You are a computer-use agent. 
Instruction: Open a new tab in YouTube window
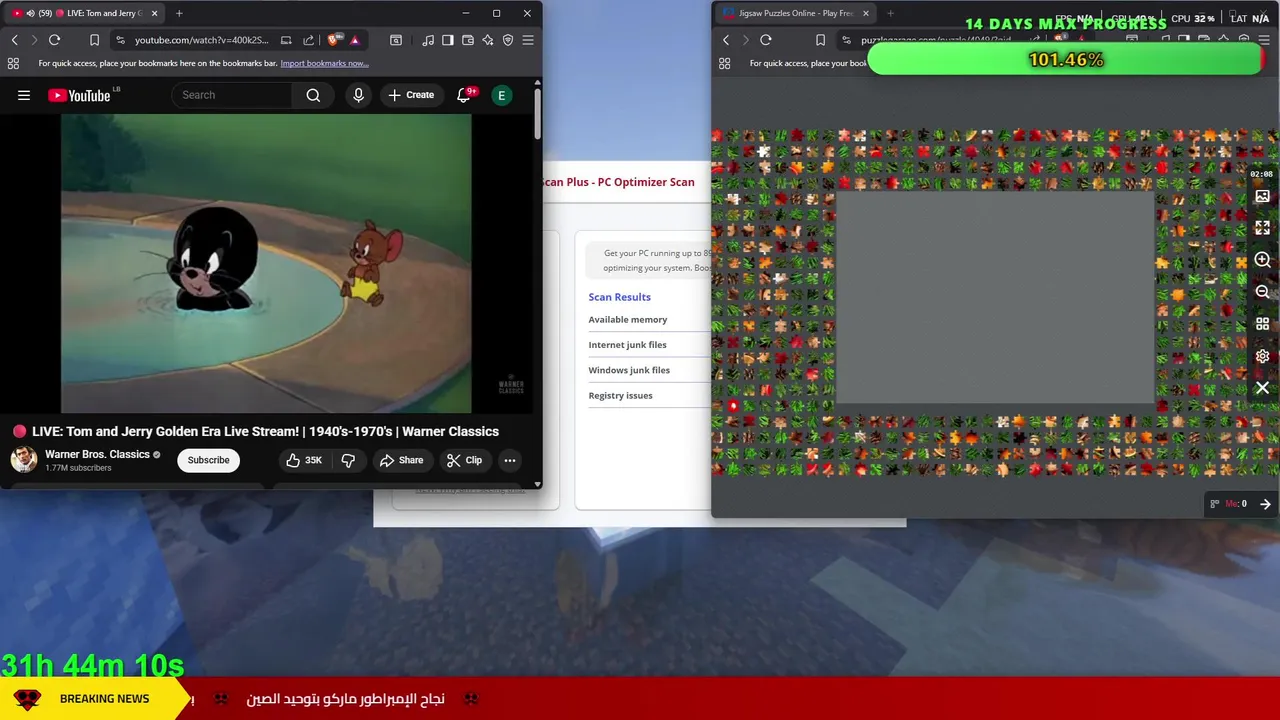coord(179,13)
